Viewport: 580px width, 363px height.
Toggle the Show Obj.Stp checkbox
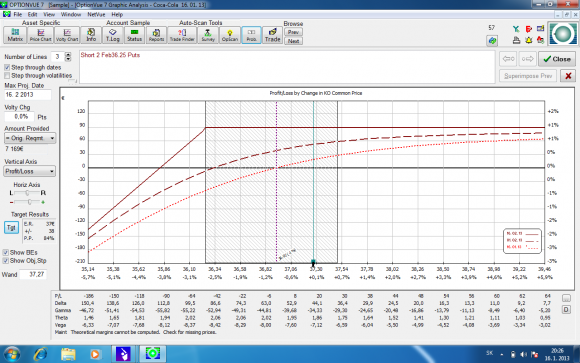[6, 261]
